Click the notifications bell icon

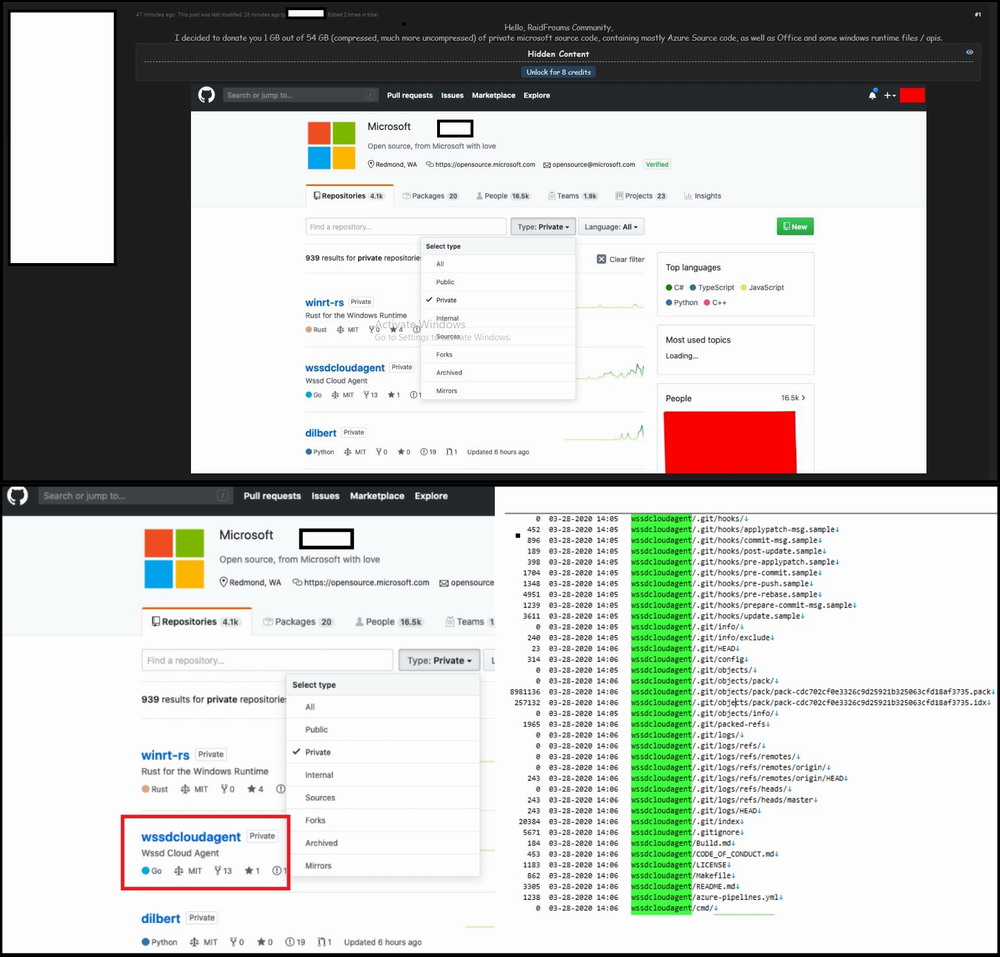(x=872, y=95)
